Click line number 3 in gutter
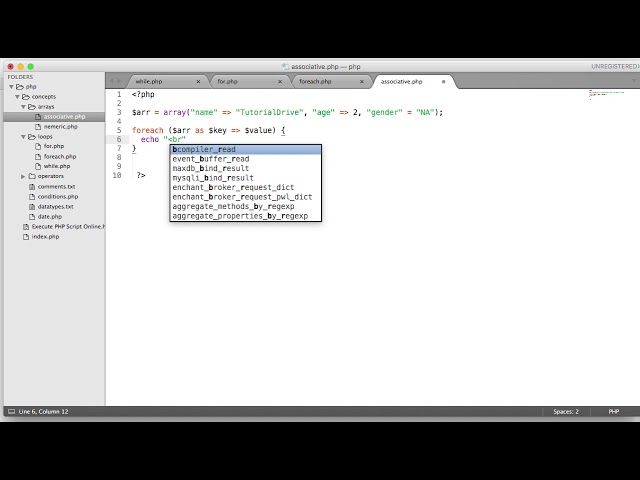This screenshot has width=640, height=480. [119, 112]
